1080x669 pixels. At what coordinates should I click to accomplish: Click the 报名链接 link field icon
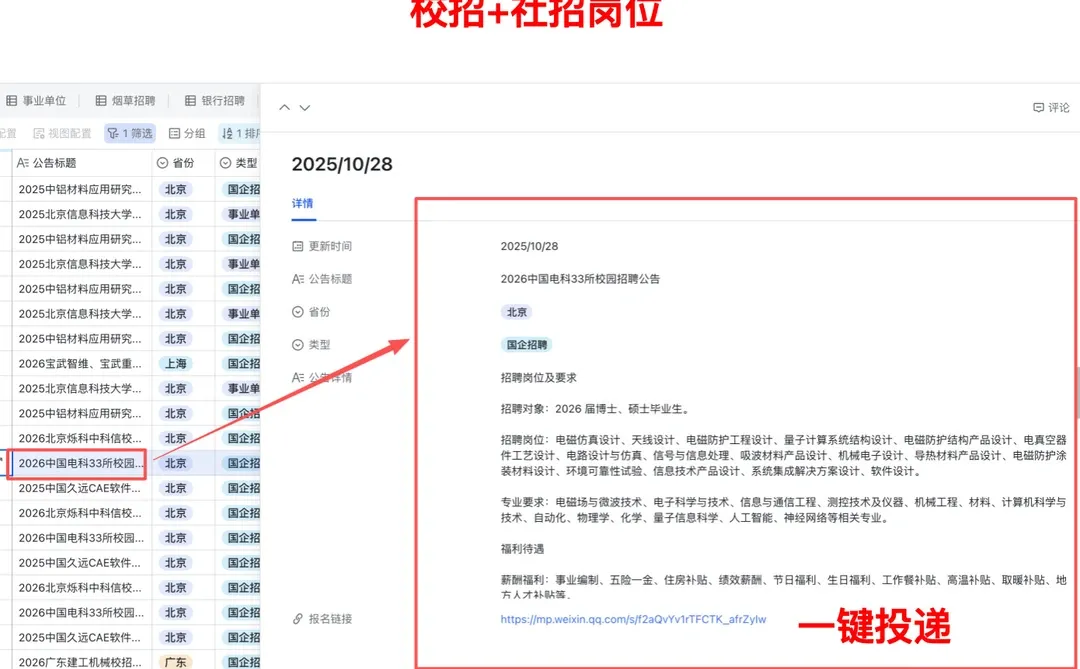296,618
